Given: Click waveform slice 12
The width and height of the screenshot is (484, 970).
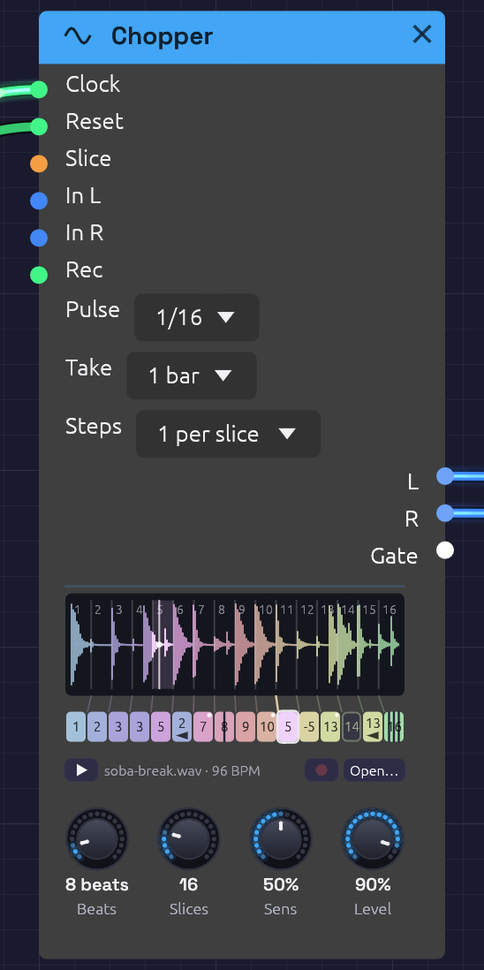Looking at the screenshot, I should point(307,644).
